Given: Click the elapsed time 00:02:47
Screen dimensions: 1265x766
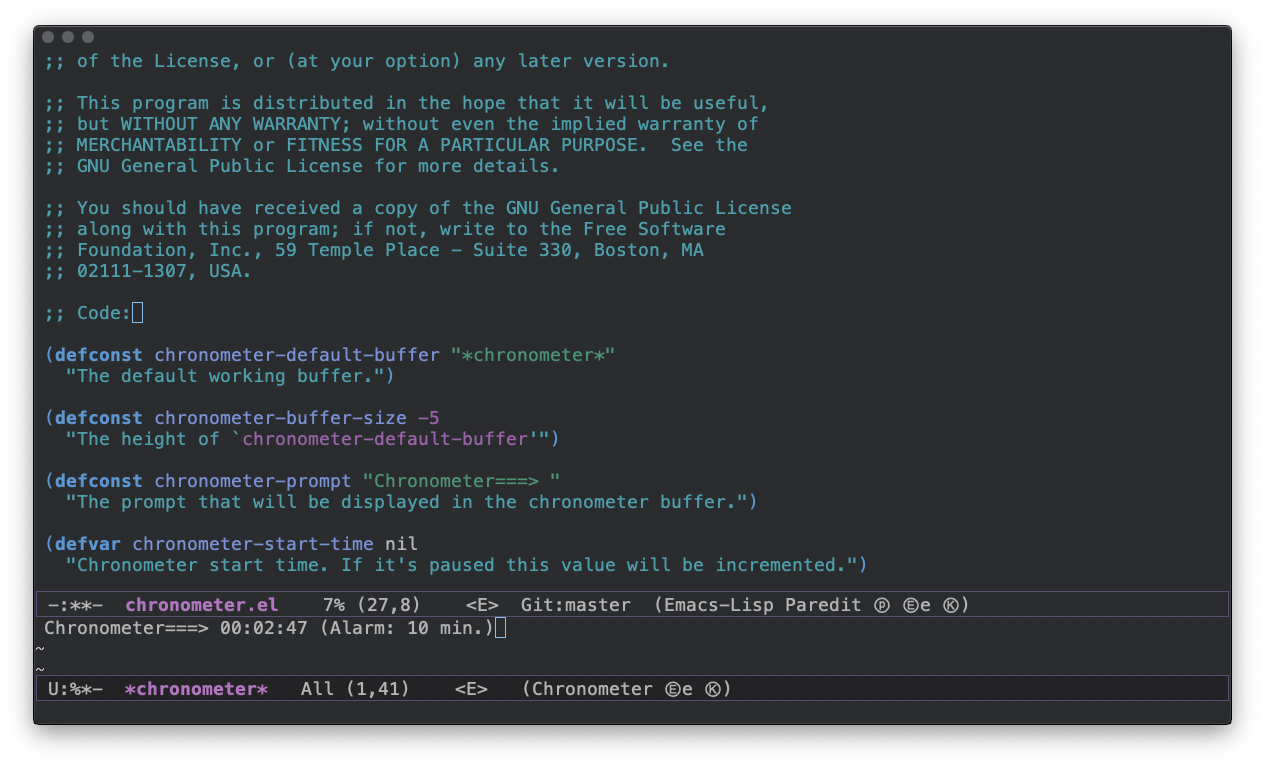Looking at the screenshot, I should point(264,628).
